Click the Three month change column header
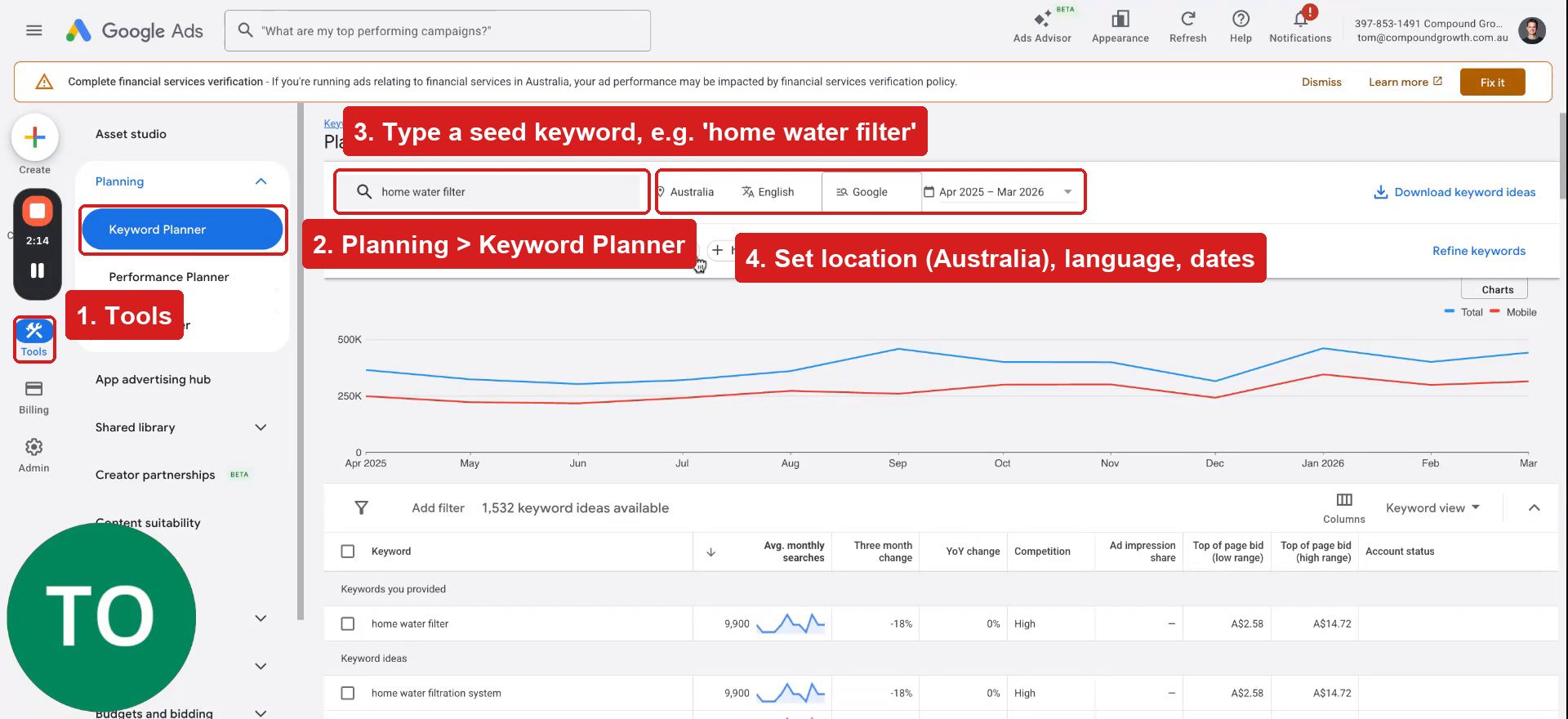This screenshot has height=719, width=1568. click(x=882, y=552)
